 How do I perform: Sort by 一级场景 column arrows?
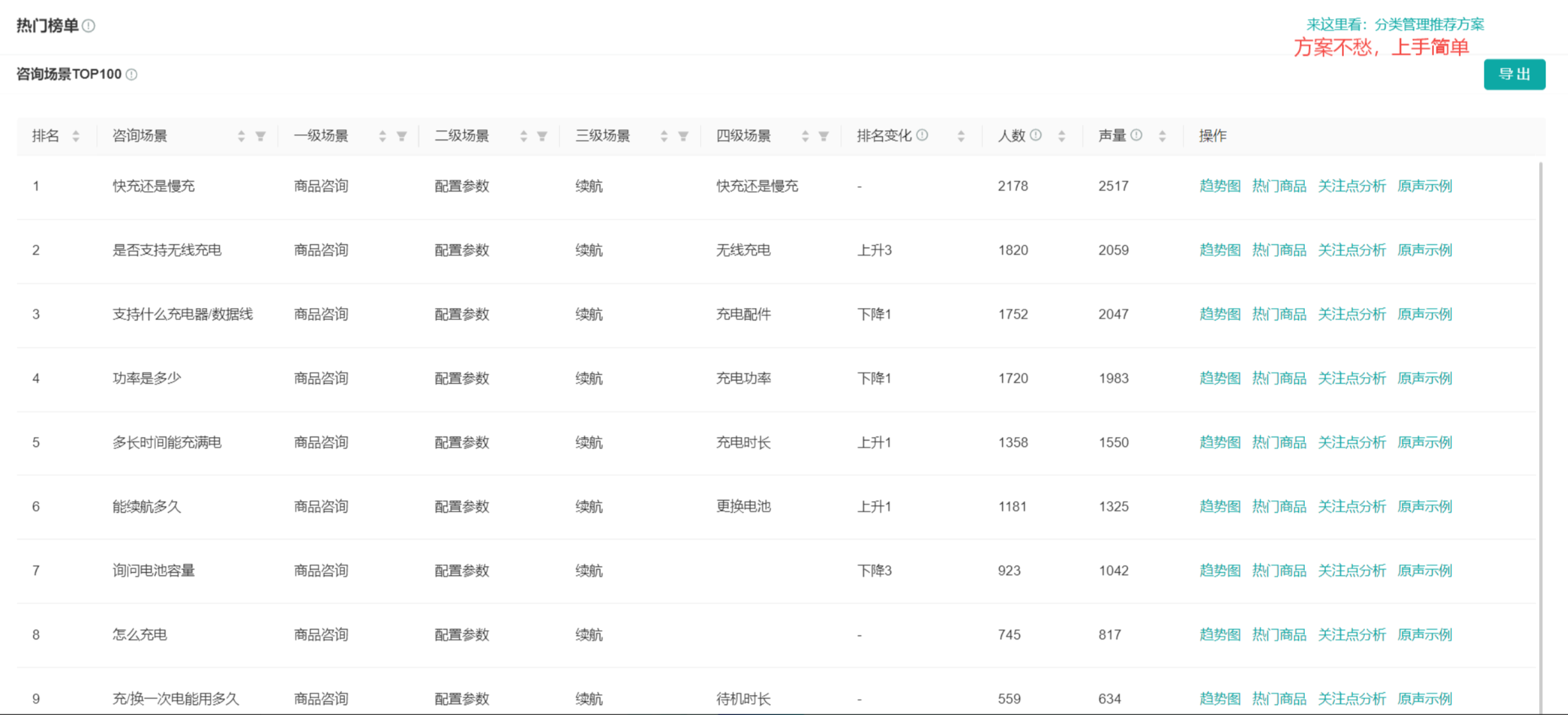(x=383, y=136)
